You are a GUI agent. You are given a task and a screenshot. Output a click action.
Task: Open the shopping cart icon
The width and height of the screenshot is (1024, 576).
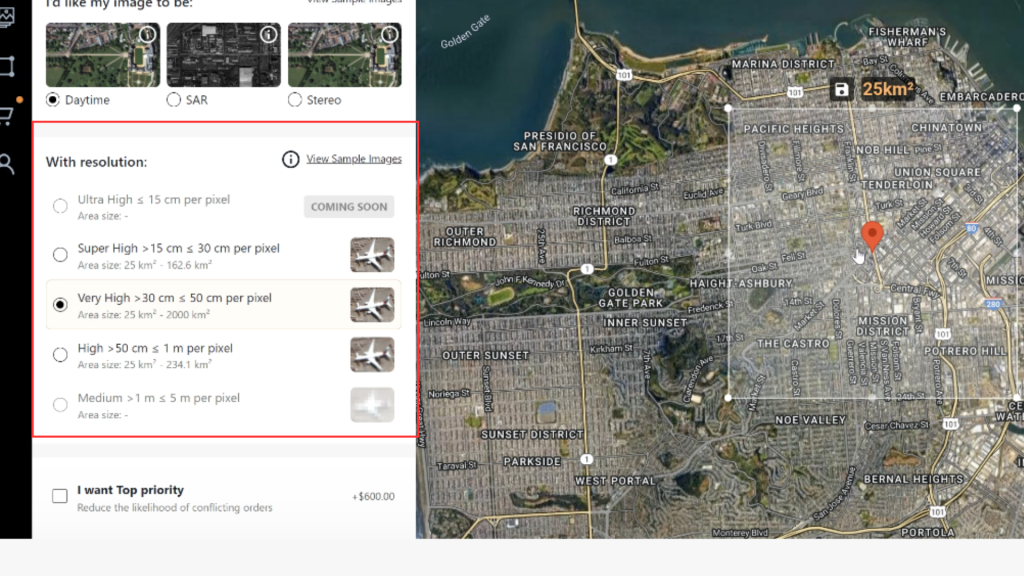click(7, 116)
